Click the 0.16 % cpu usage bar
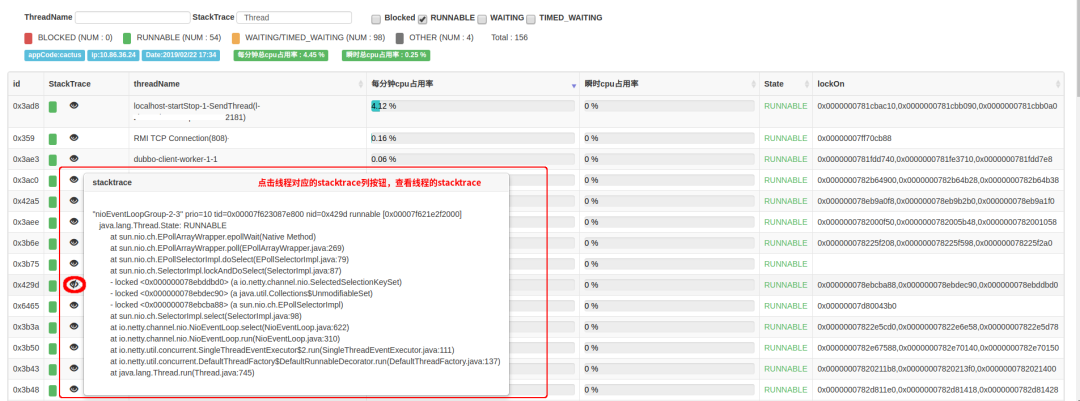This screenshot has height=401, width=1080. [472, 138]
